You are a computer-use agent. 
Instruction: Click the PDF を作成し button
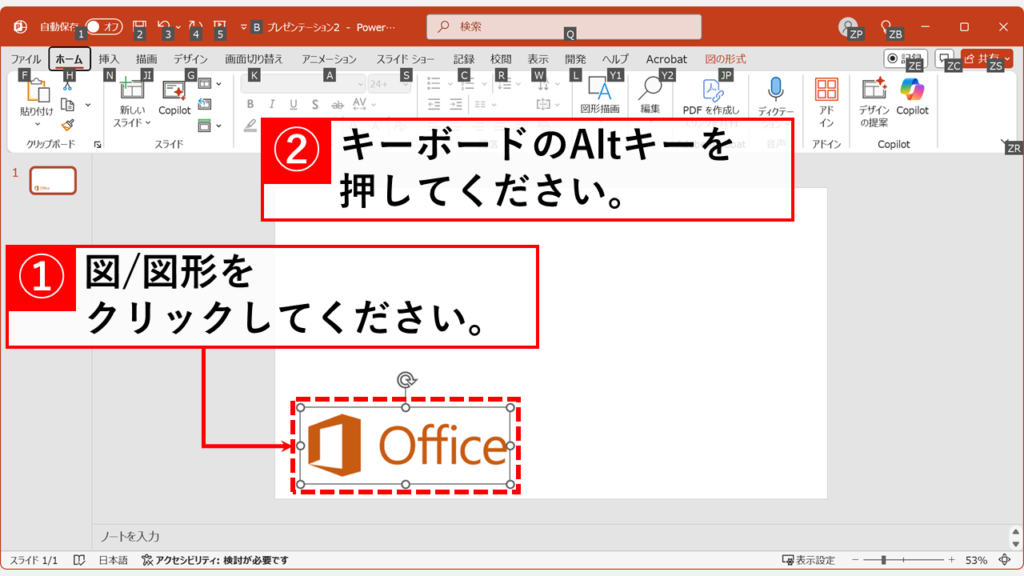[711, 95]
